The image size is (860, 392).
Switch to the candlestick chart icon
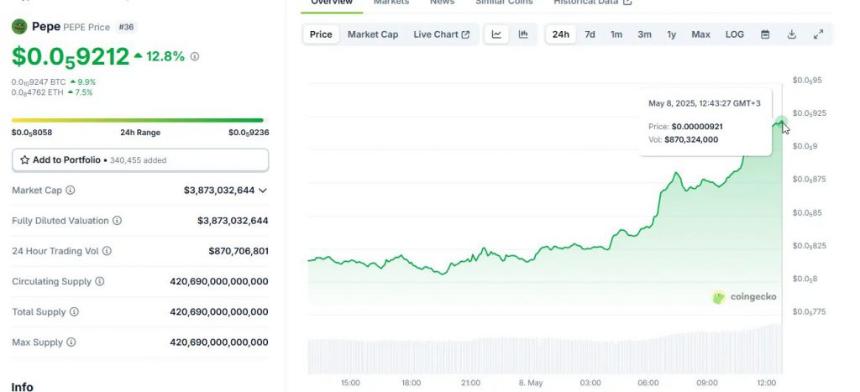(523, 35)
